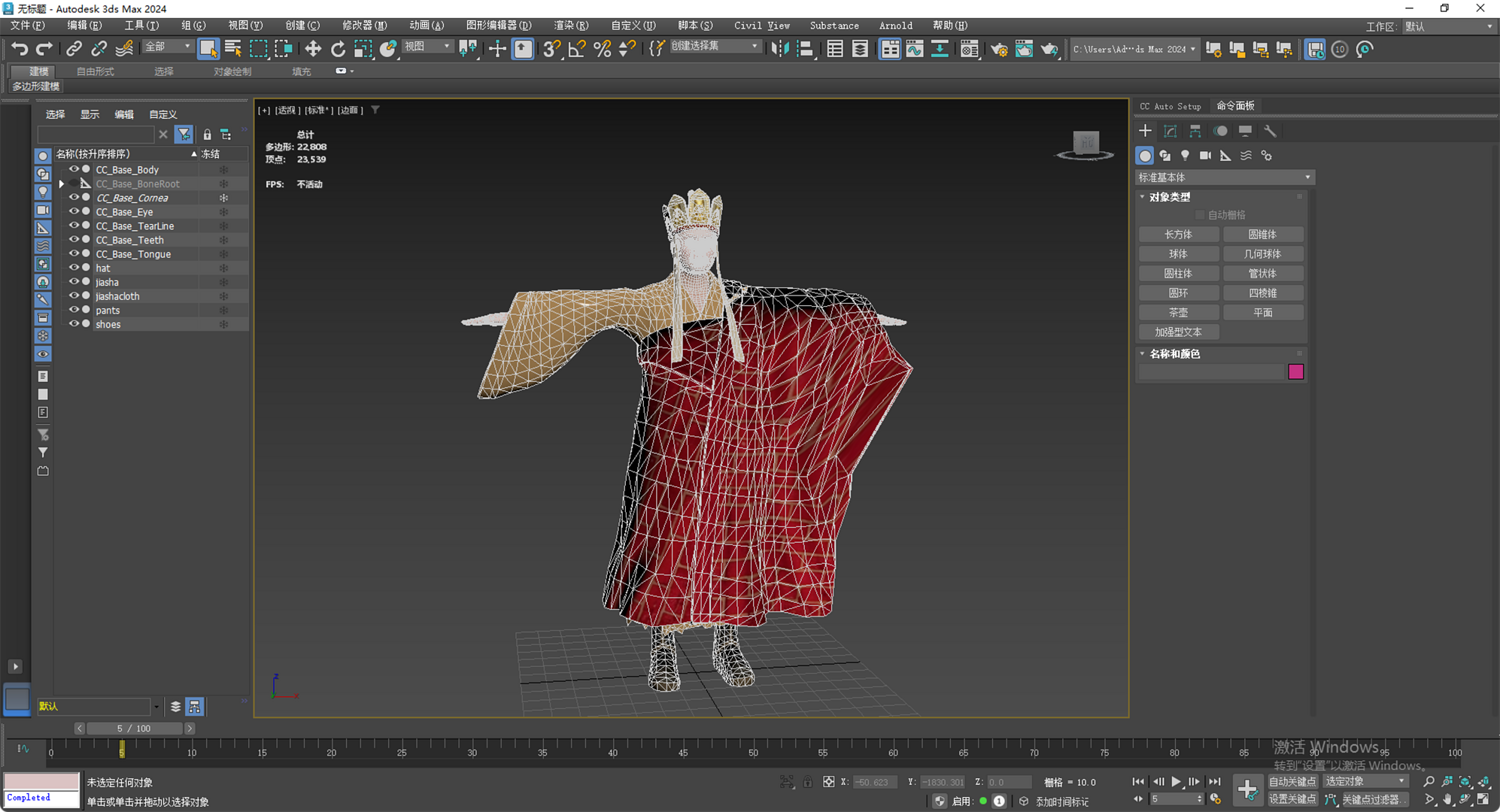This screenshot has height=812, width=1500.
Task: Hide the hat object using eye icon
Action: (x=73, y=268)
